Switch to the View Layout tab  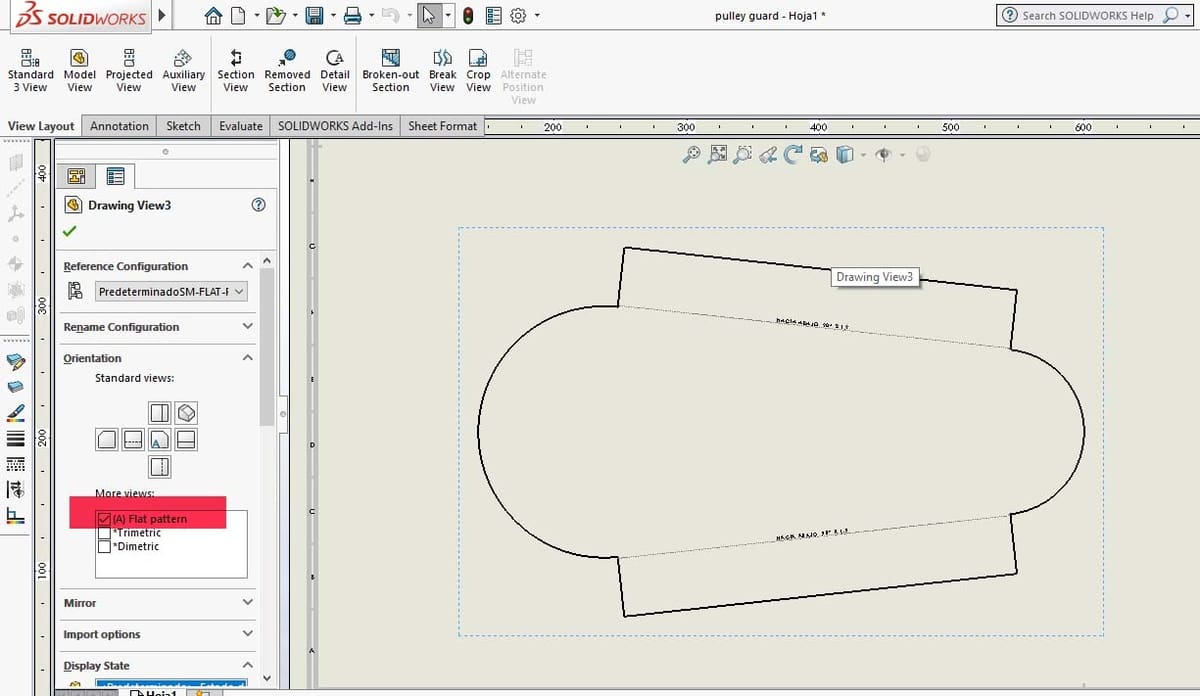pyautogui.click(x=41, y=126)
